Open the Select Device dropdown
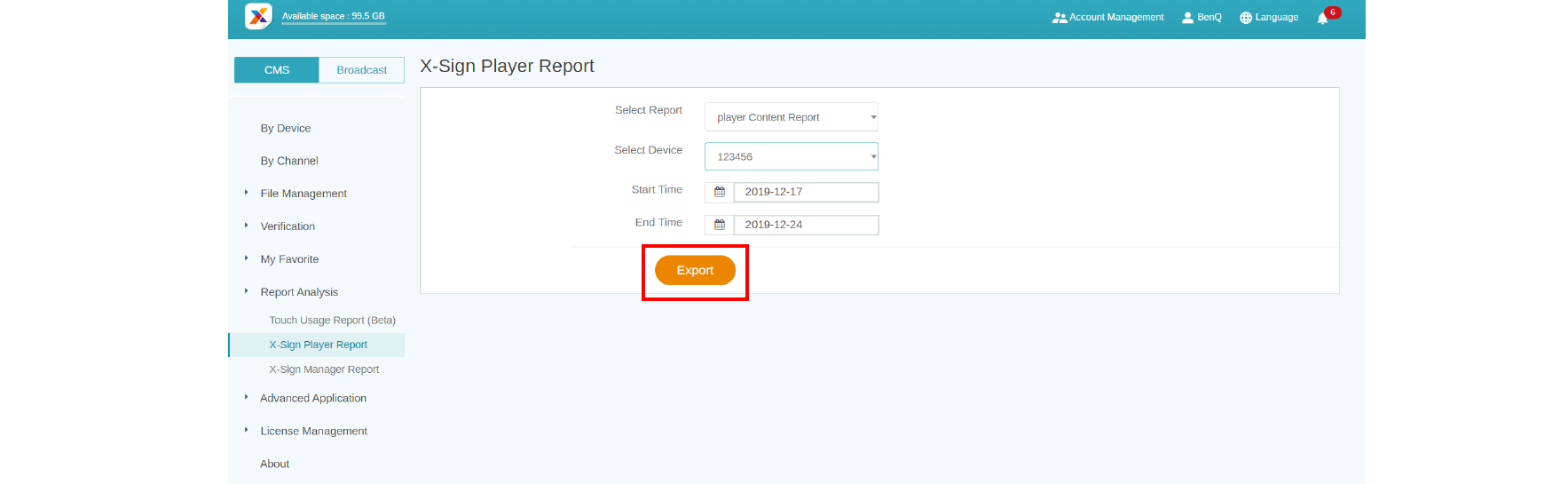The image size is (1568, 484). coord(791,156)
